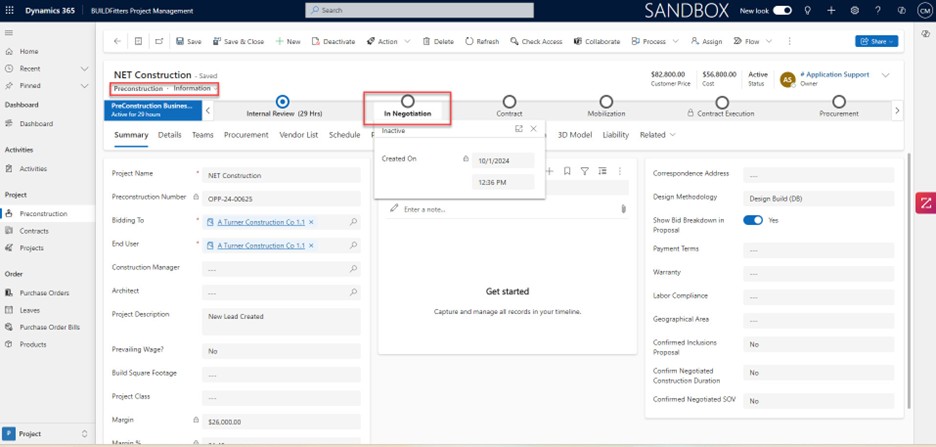Viewport: 936px width, 447px height.
Task: Remove End User A Turner Construction value
Action: point(311,245)
